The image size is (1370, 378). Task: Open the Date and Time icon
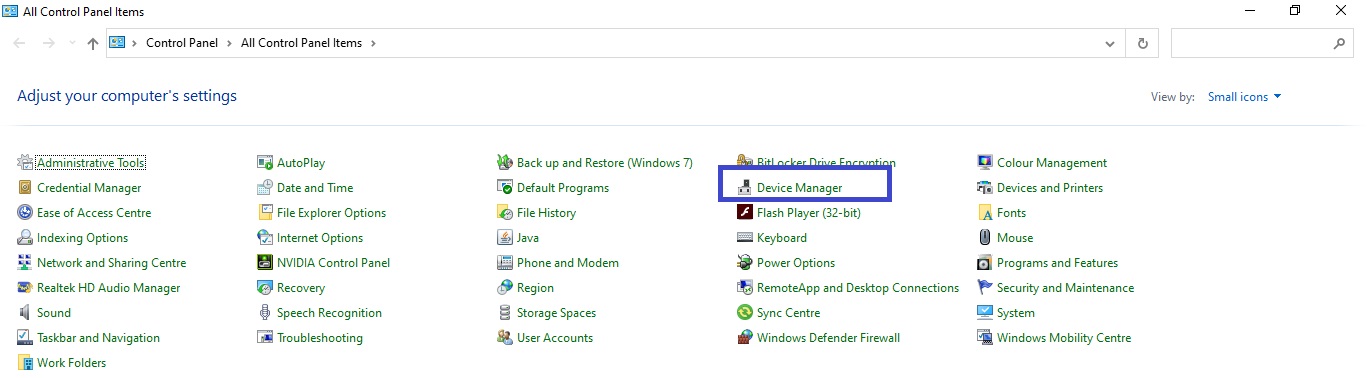tap(265, 188)
